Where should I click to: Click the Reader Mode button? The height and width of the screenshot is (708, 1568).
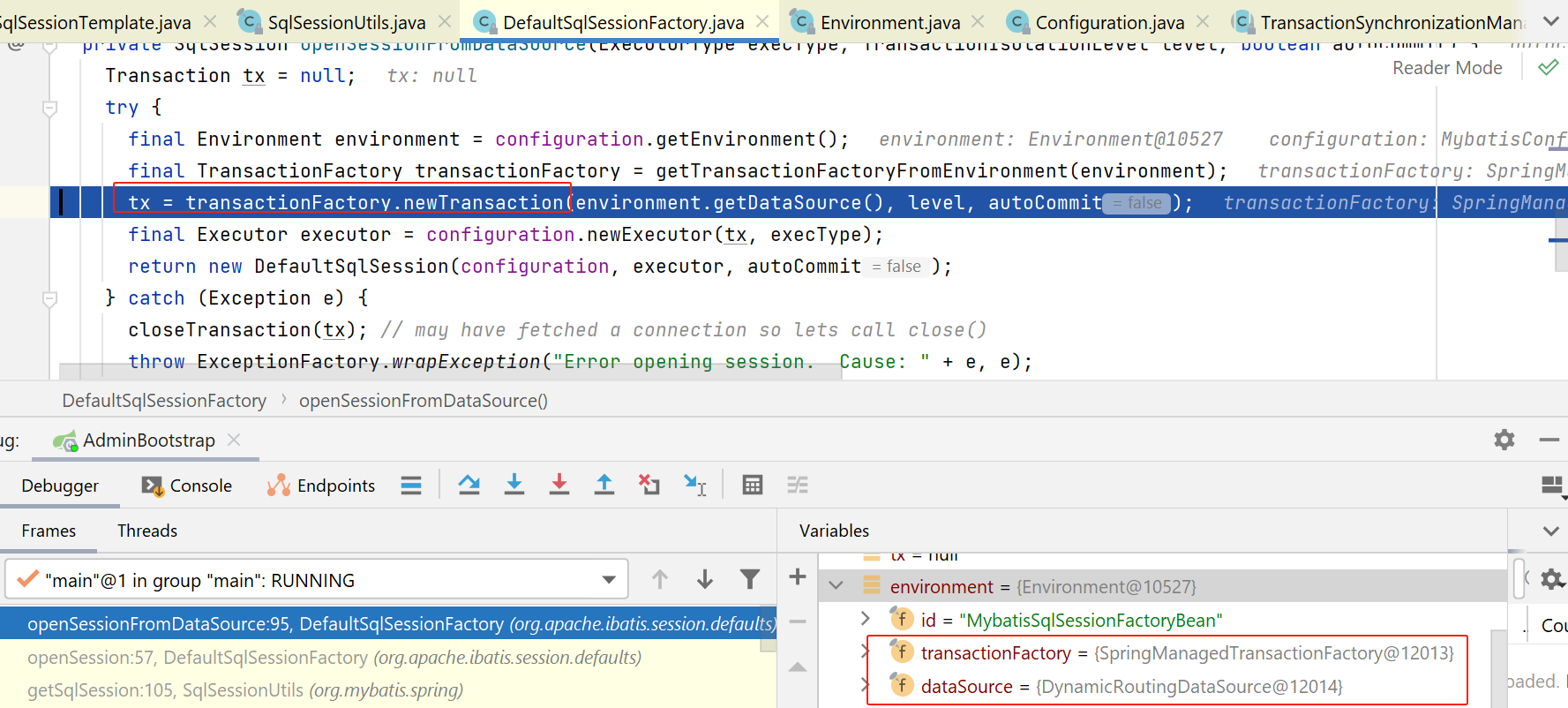1446,68
